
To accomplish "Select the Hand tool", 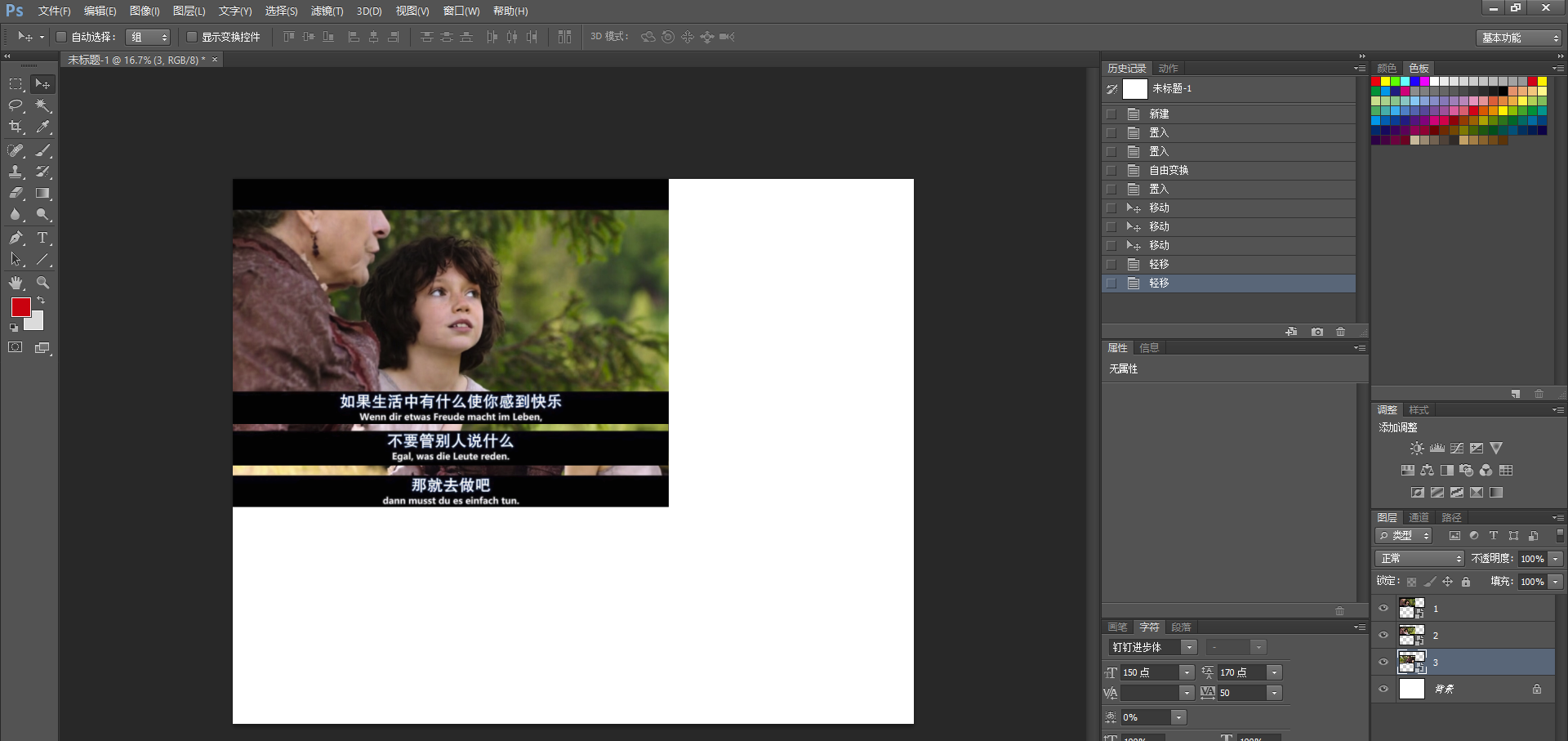I will coord(16,283).
